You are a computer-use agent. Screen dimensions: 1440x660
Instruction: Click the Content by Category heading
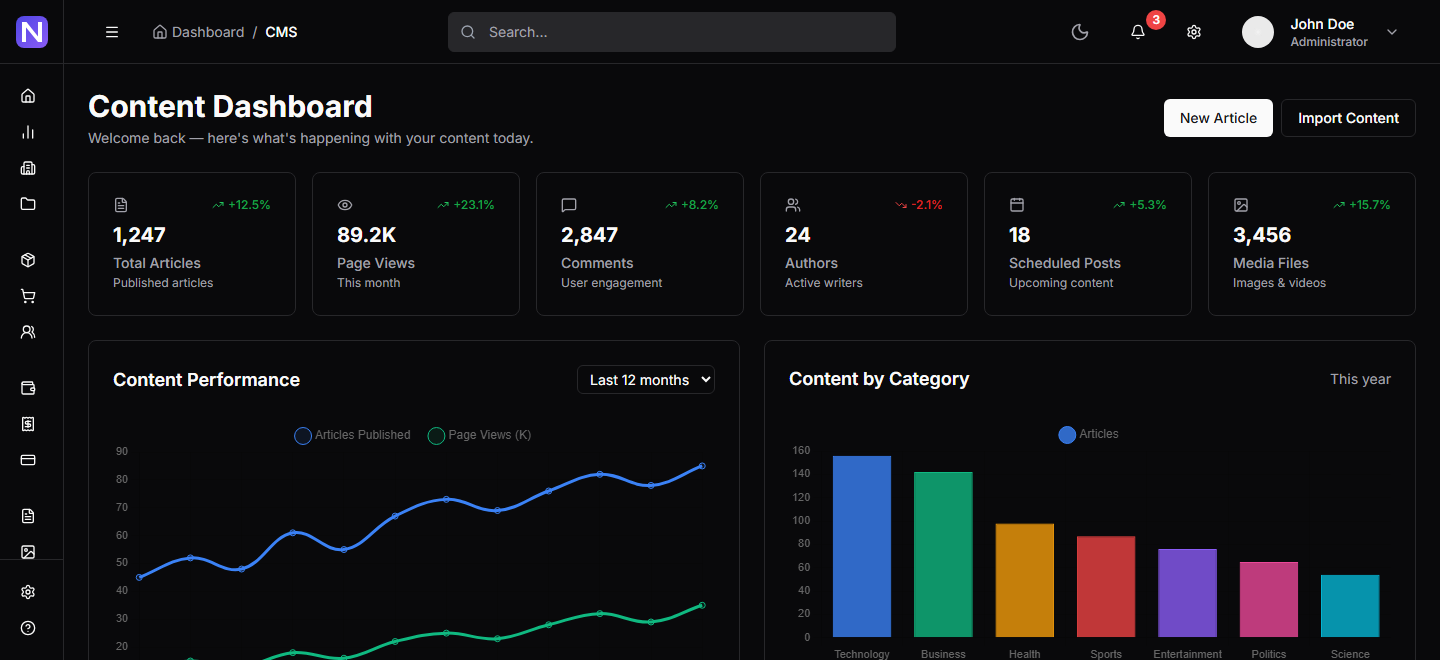pyautogui.click(x=879, y=379)
